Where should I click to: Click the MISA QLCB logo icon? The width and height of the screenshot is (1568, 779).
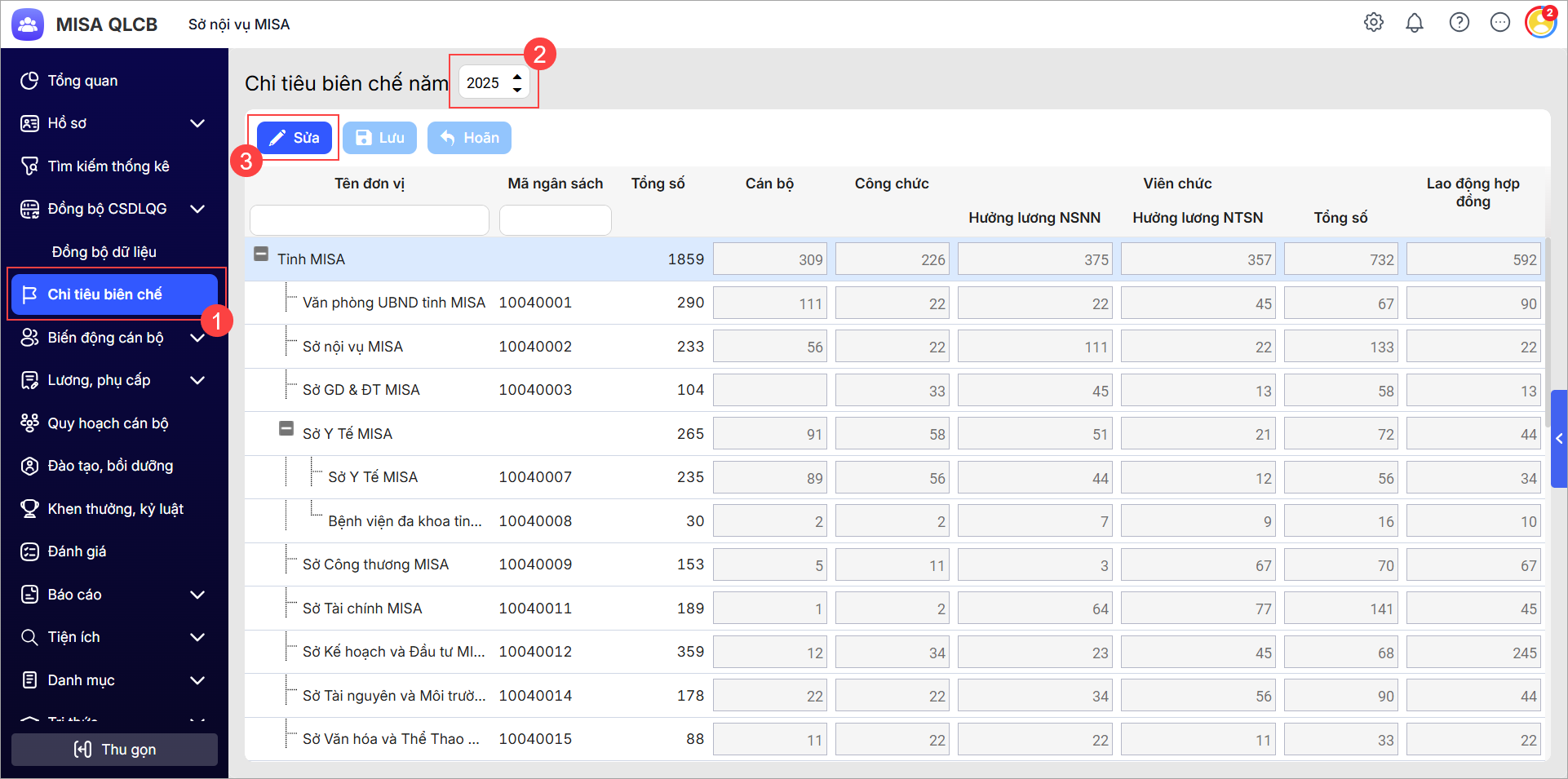28,24
